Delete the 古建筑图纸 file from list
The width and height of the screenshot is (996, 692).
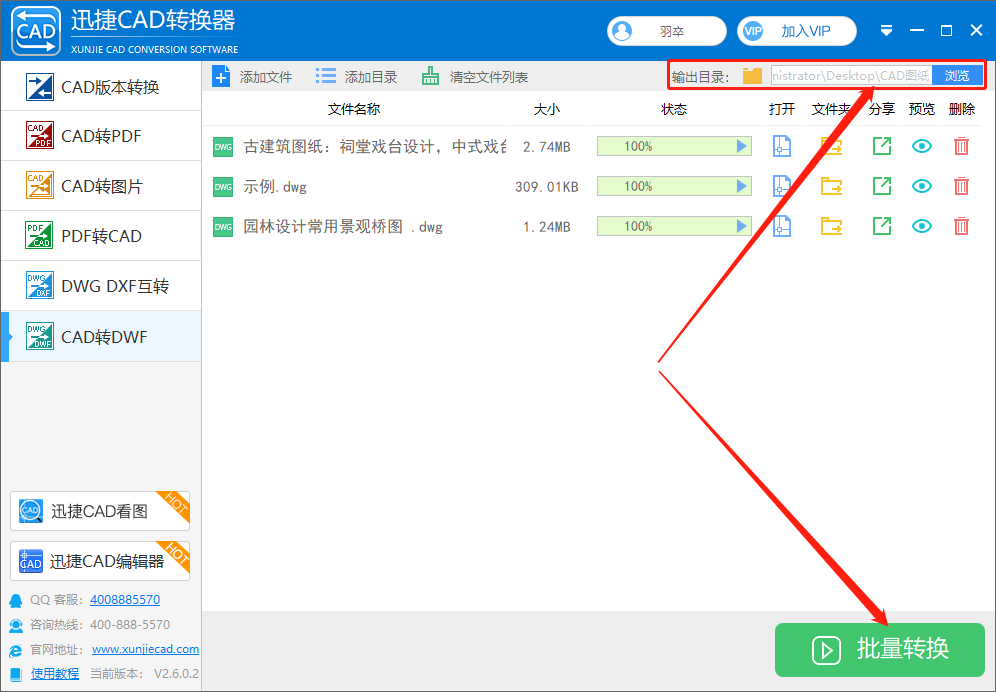962,146
